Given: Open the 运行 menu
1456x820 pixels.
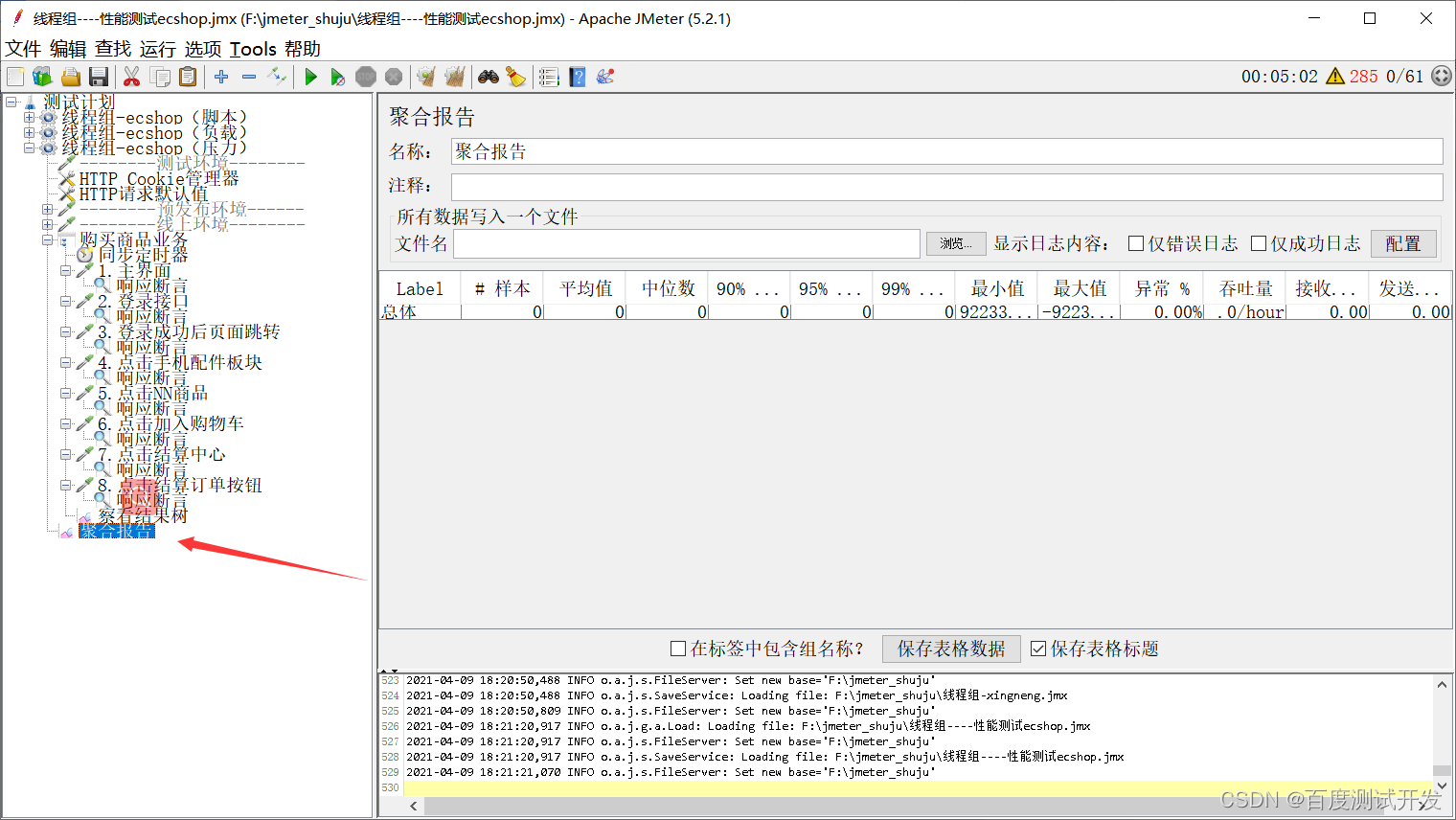Looking at the screenshot, I should coord(158,49).
